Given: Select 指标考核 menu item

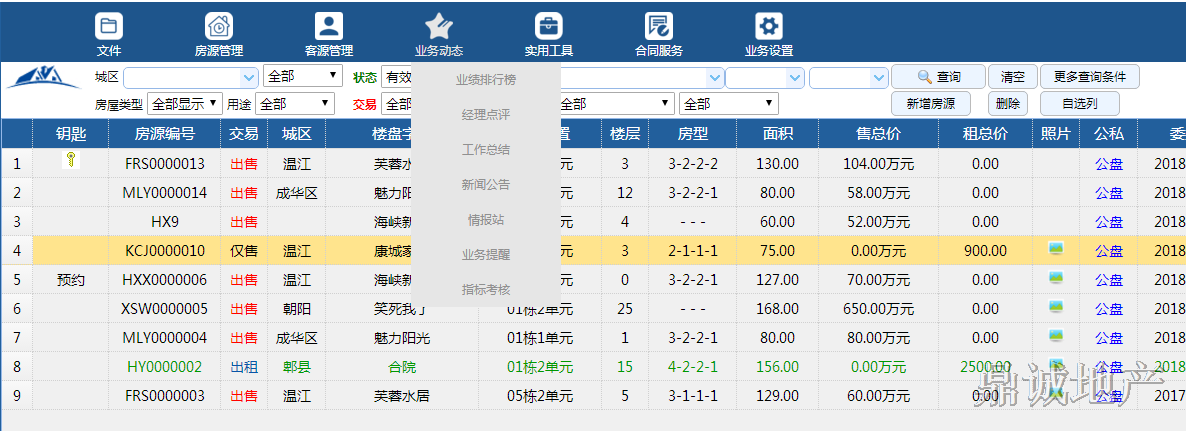Looking at the screenshot, I should click(x=486, y=290).
